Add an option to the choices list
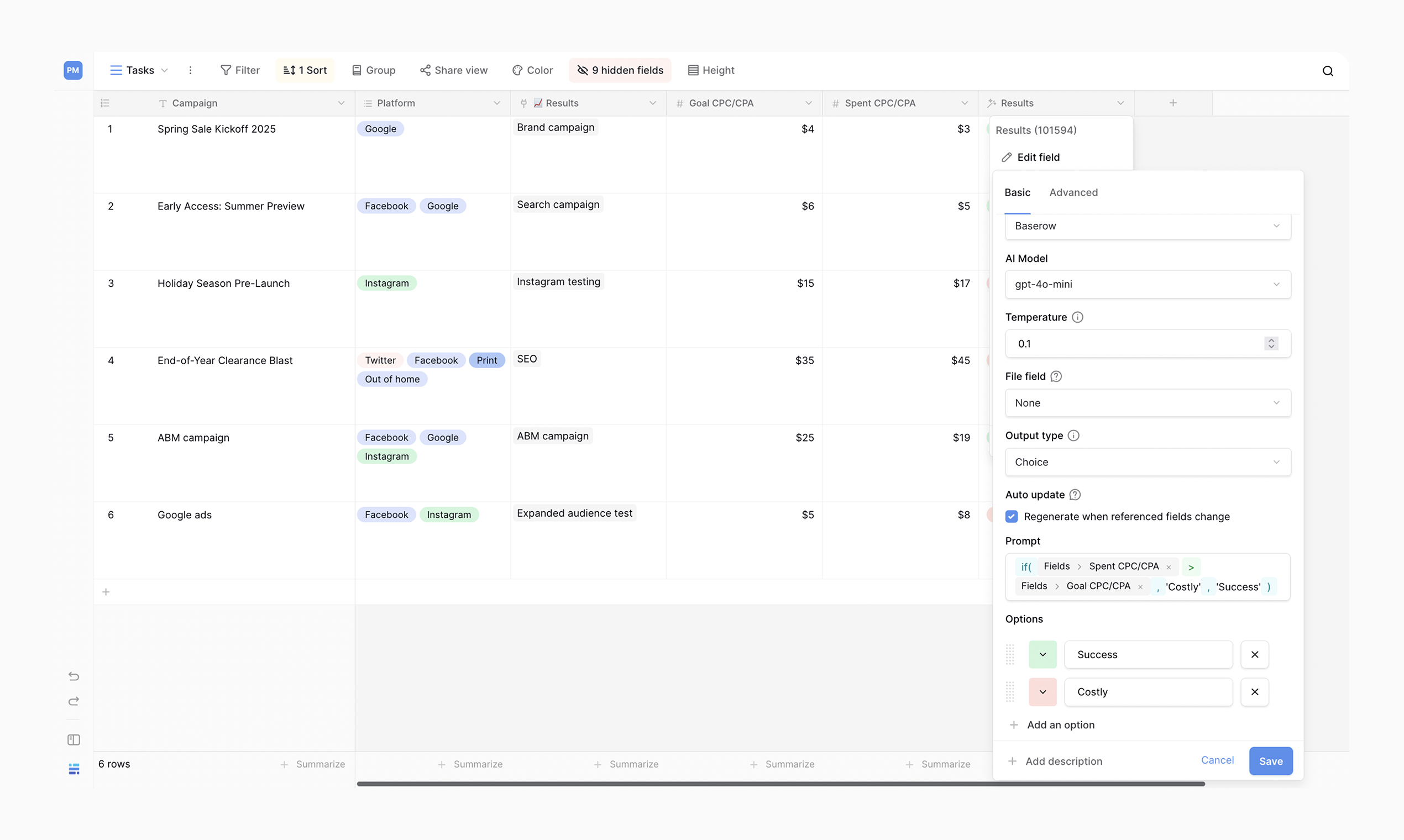Screen dimensions: 1404x840 (x=1060, y=725)
